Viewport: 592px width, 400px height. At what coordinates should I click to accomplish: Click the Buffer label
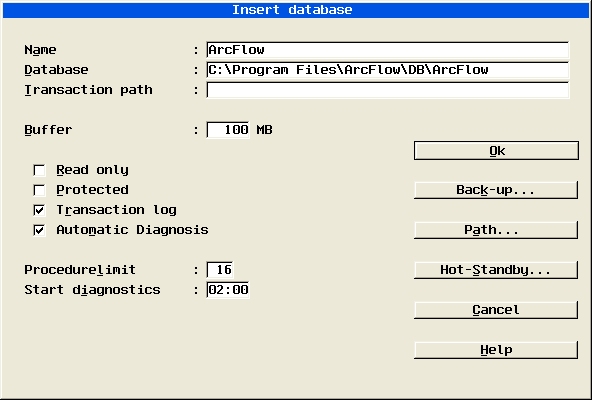[x=48, y=130]
